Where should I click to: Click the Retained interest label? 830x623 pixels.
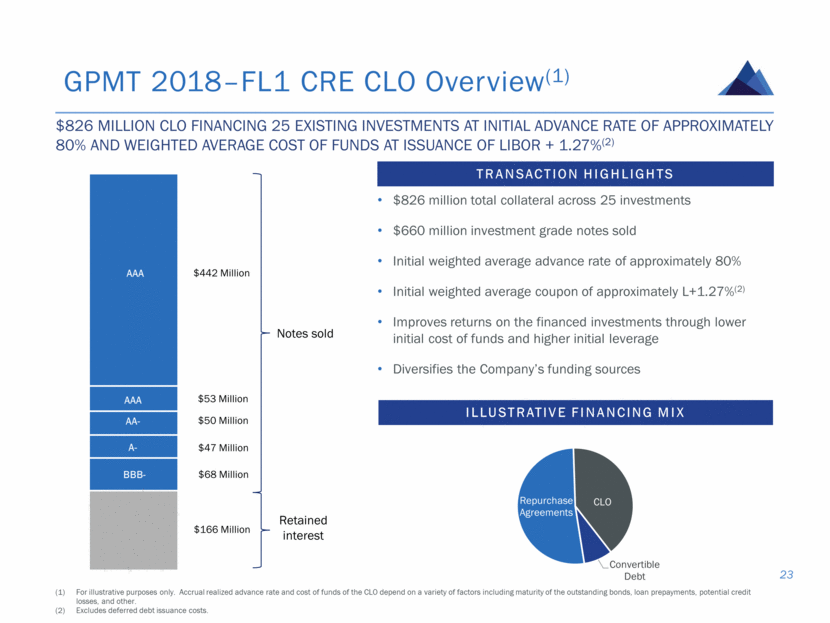pyautogui.click(x=303, y=528)
